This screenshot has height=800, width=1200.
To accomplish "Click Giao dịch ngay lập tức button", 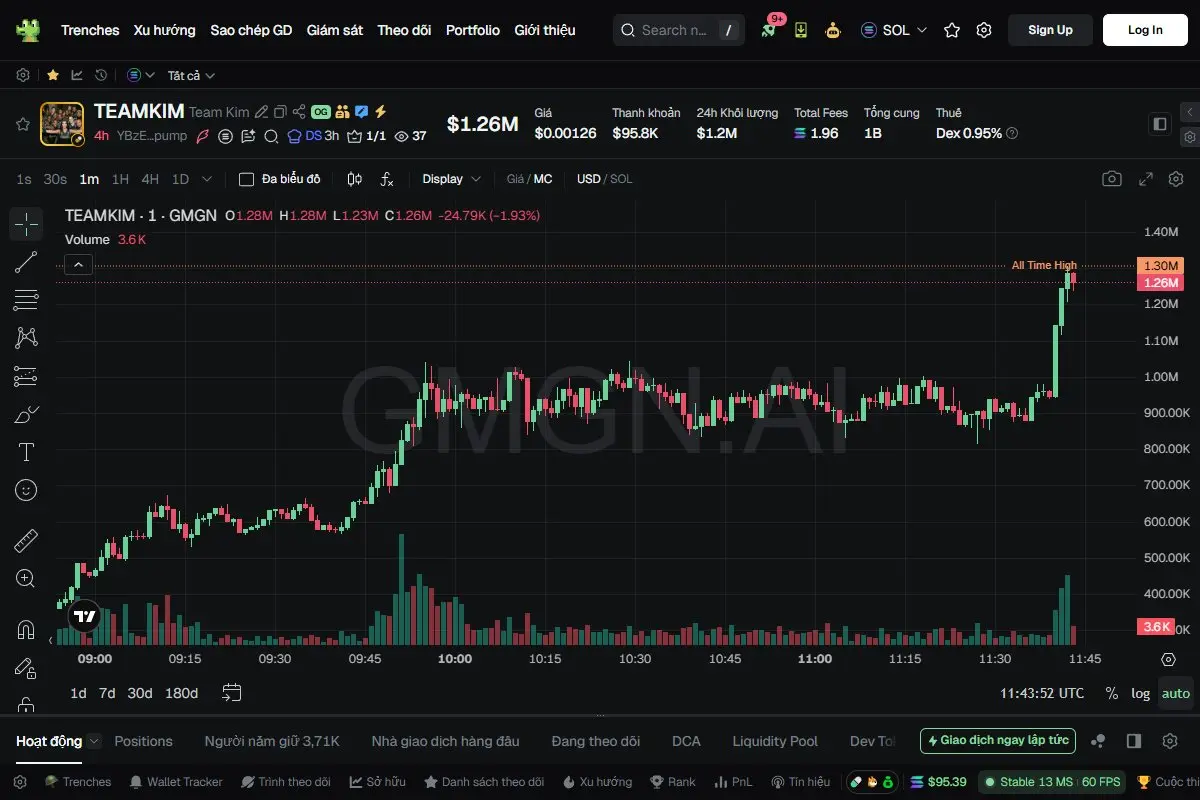I will point(998,741).
